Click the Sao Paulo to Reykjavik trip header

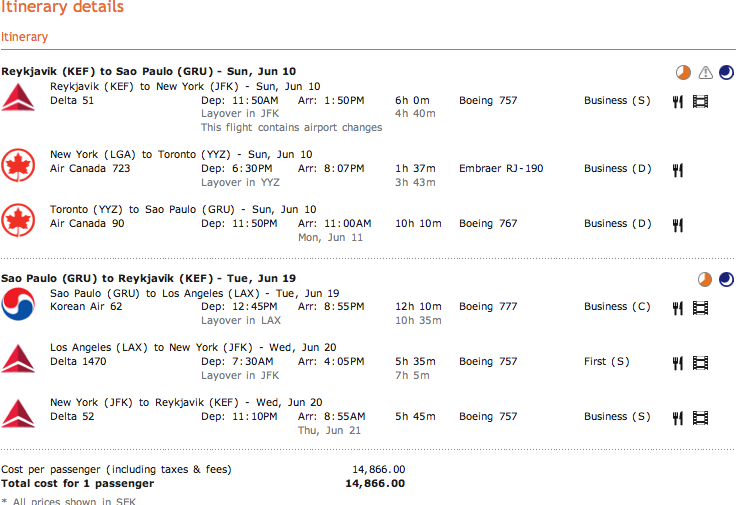click(148, 278)
